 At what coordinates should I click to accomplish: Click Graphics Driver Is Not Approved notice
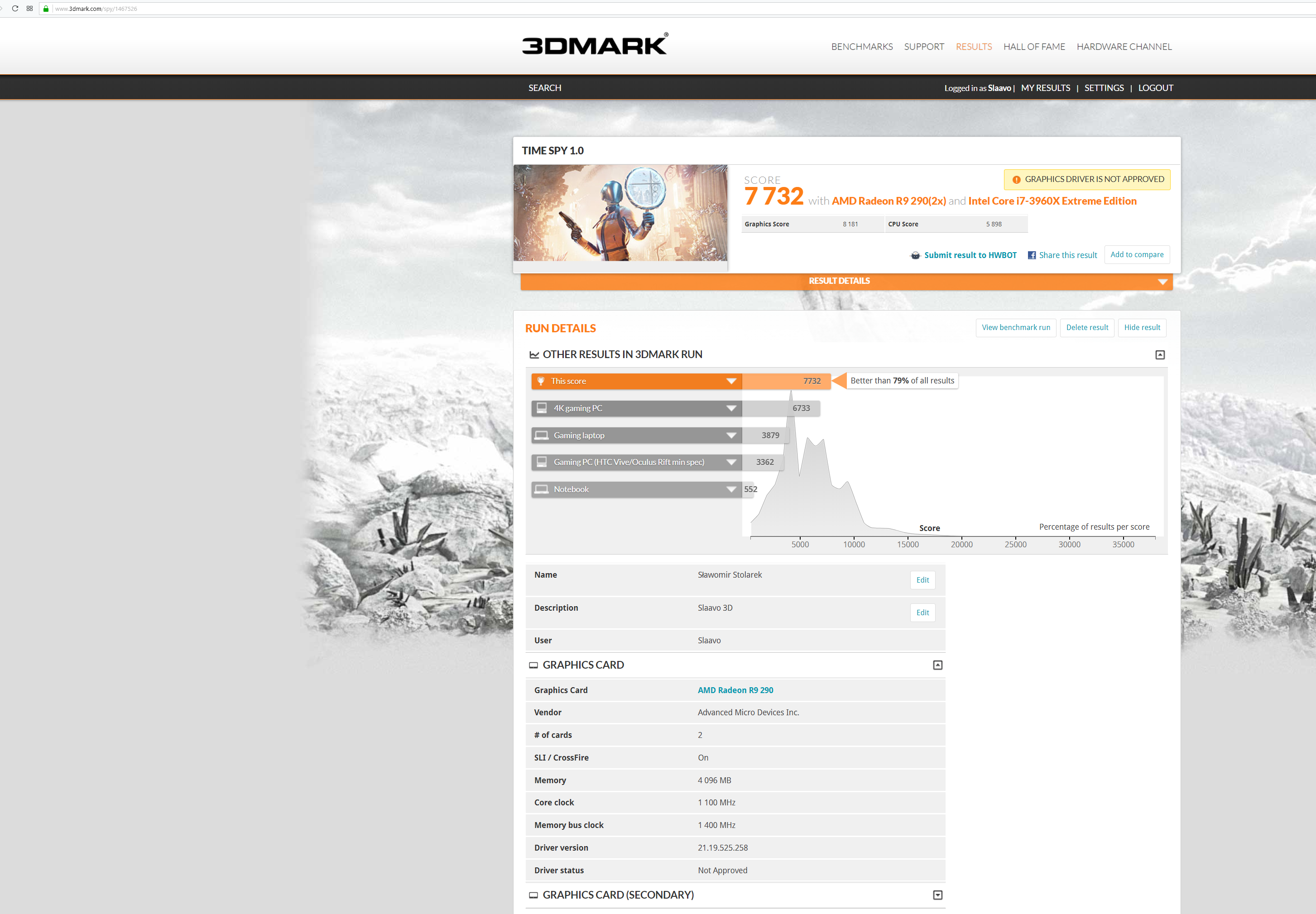pyautogui.click(x=1086, y=179)
